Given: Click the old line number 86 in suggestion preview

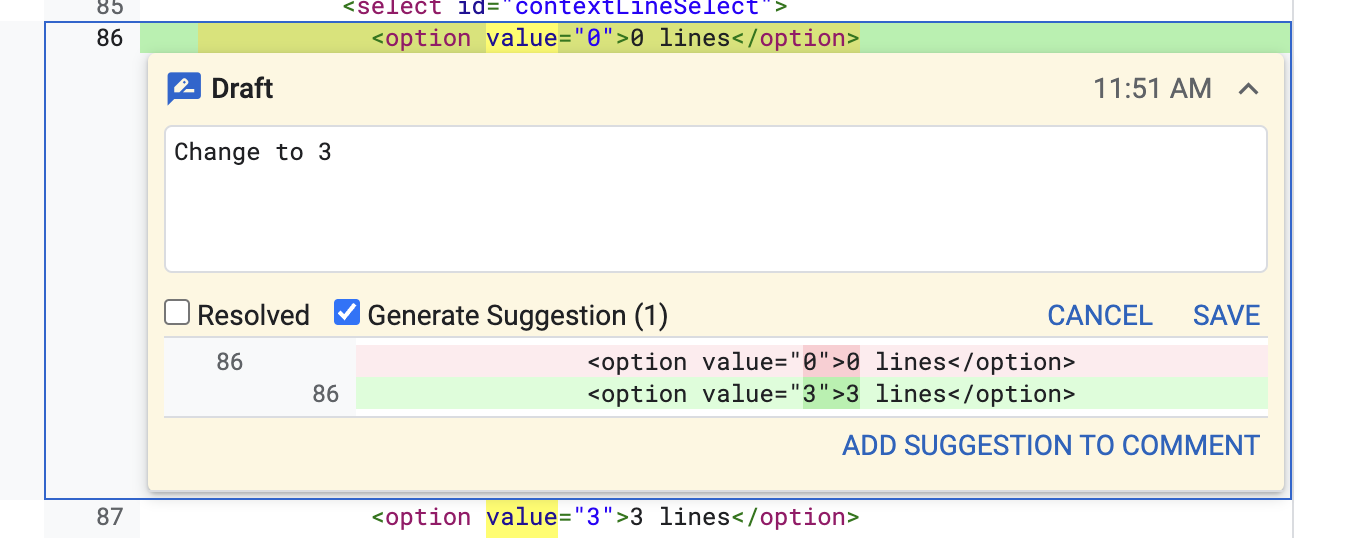Looking at the screenshot, I should [230, 362].
